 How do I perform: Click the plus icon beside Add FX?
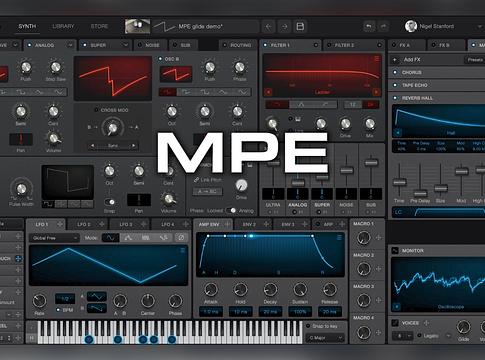coord(395,60)
